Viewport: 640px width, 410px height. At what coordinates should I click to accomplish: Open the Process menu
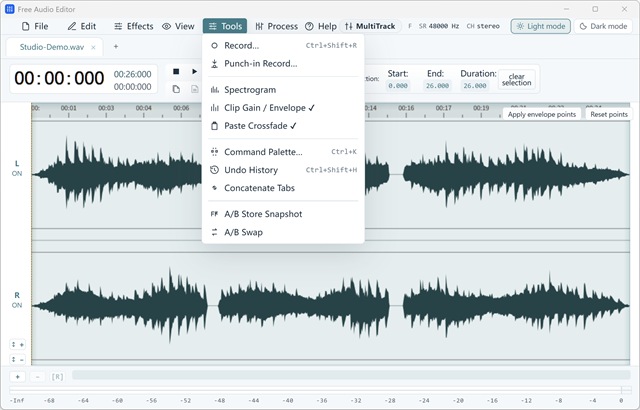click(x=276, y=26)
